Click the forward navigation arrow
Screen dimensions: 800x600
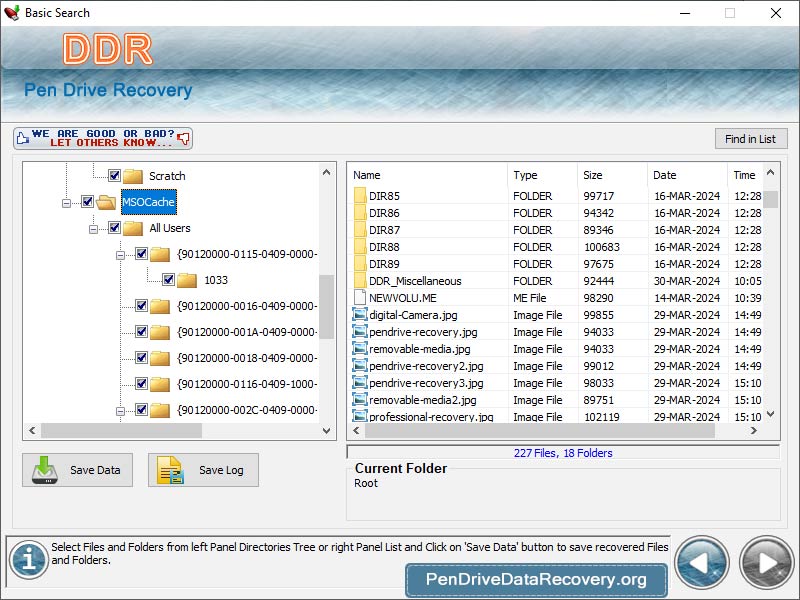pos(765,563)
